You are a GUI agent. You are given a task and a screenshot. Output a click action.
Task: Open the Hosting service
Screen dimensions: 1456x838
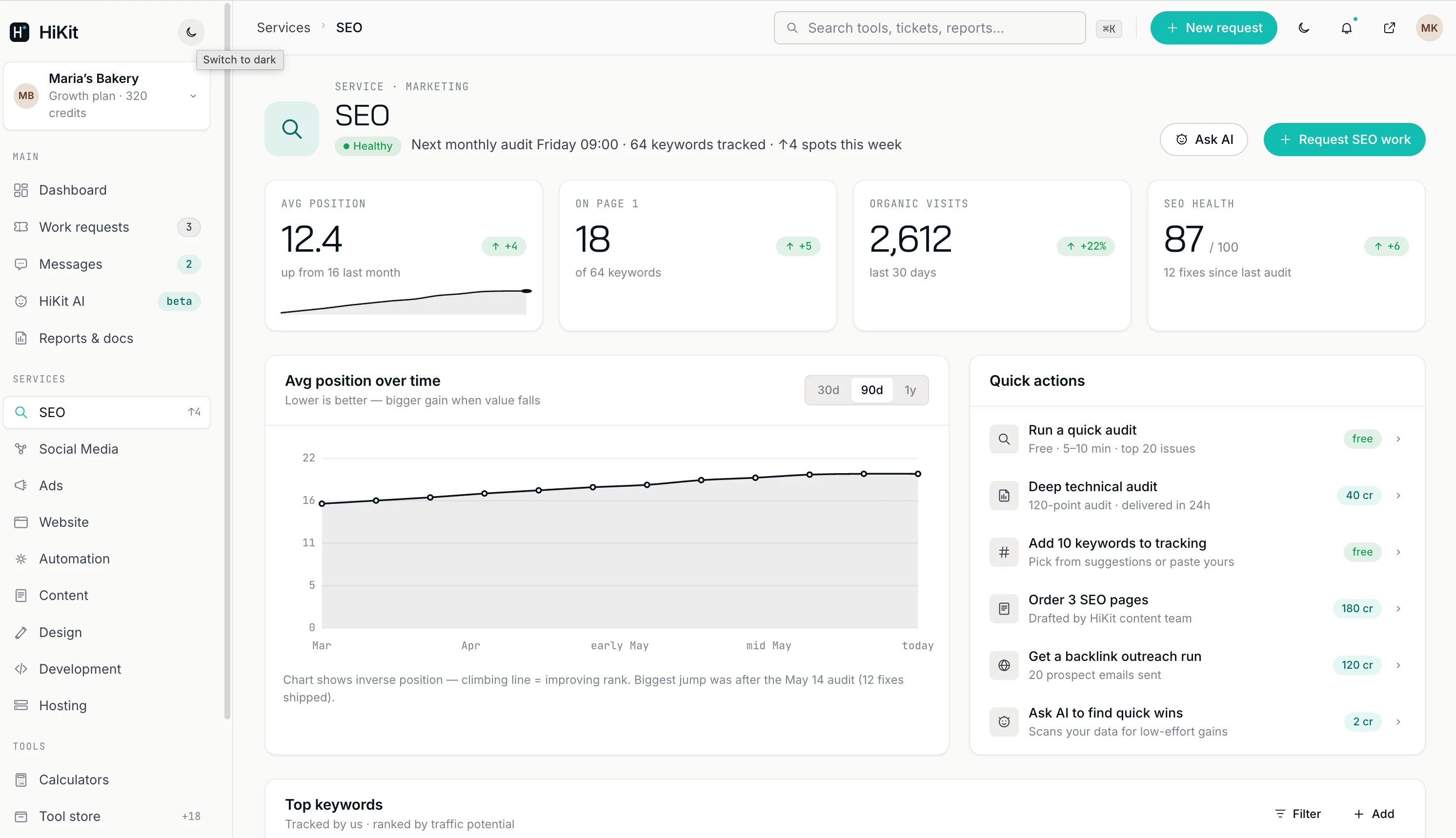coord(107,706)
